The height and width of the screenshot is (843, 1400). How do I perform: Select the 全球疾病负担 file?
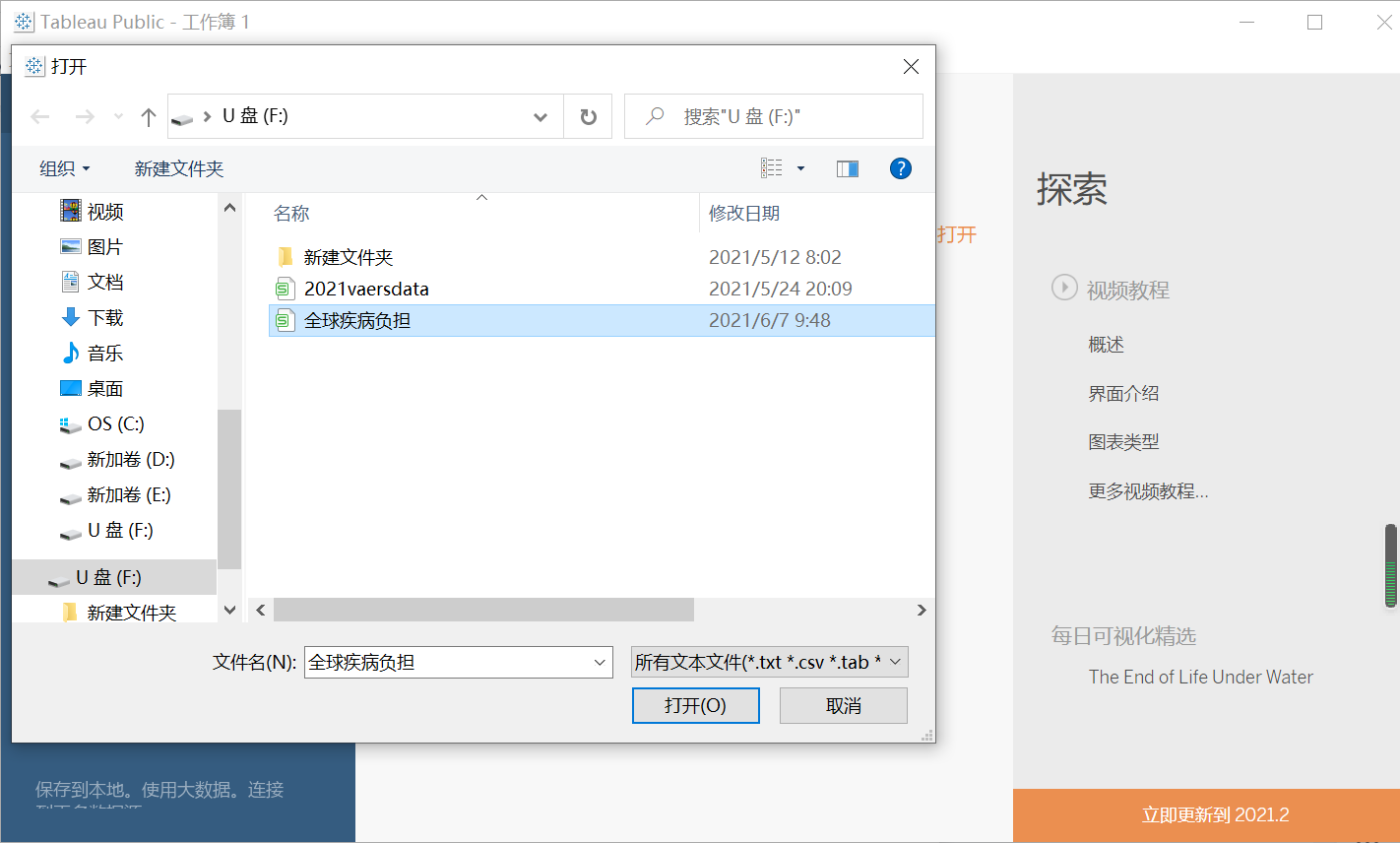tap(602, 320)
